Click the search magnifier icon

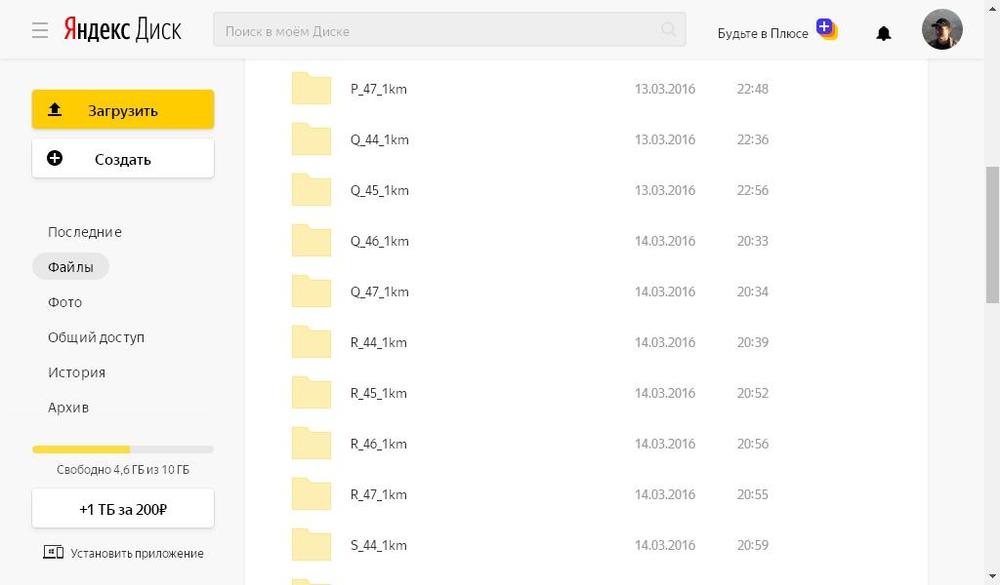pyautogui.click(x=669, y=30)
